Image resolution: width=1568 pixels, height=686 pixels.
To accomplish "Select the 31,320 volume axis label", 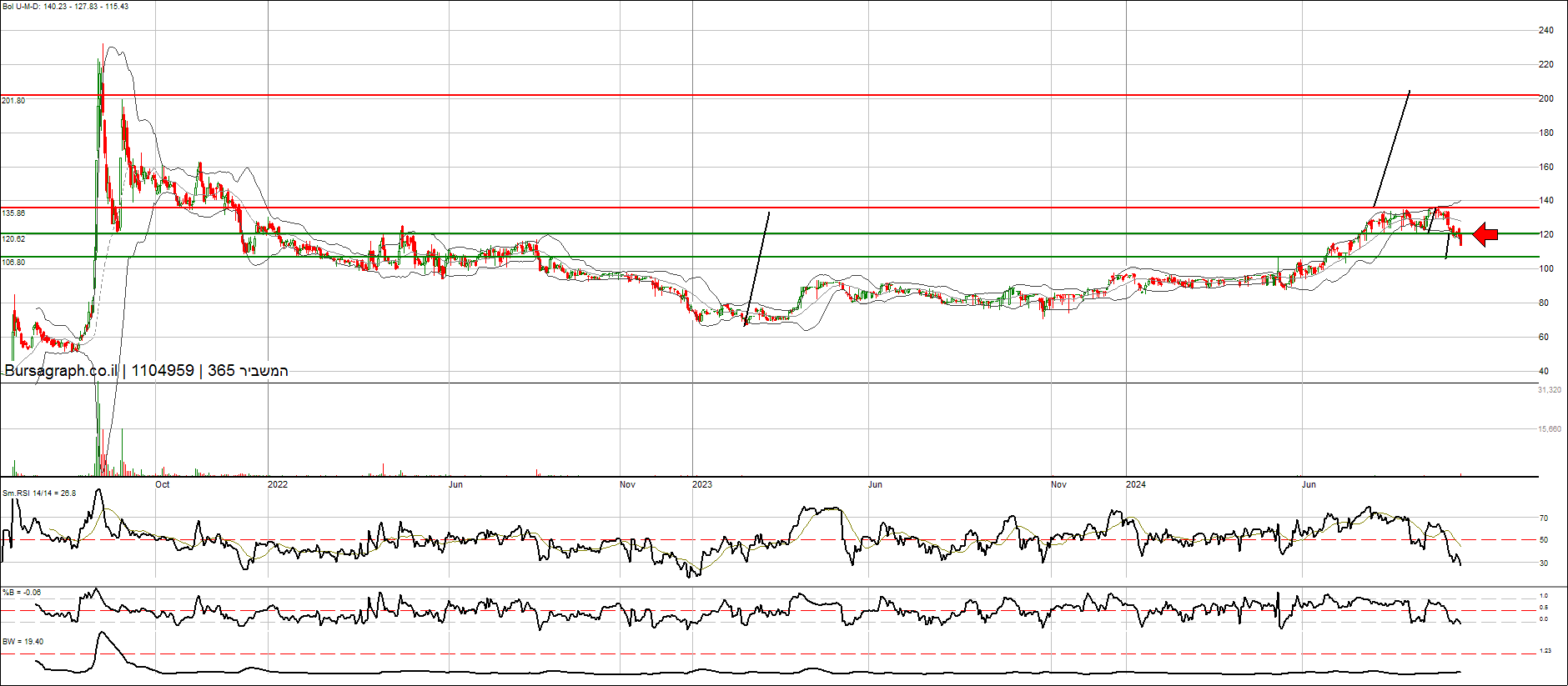I will pyautogui.click(x=1549, y=390).
